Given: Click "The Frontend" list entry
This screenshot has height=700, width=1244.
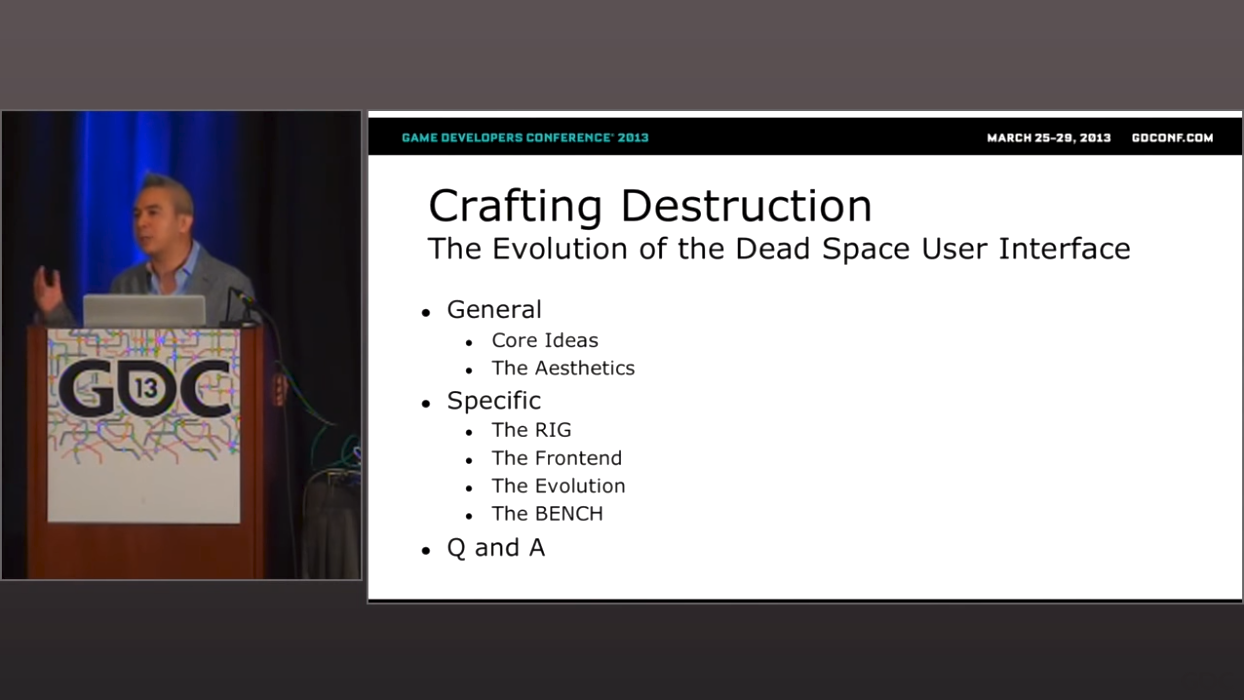Looking at the screenshot, I should 557,458.
